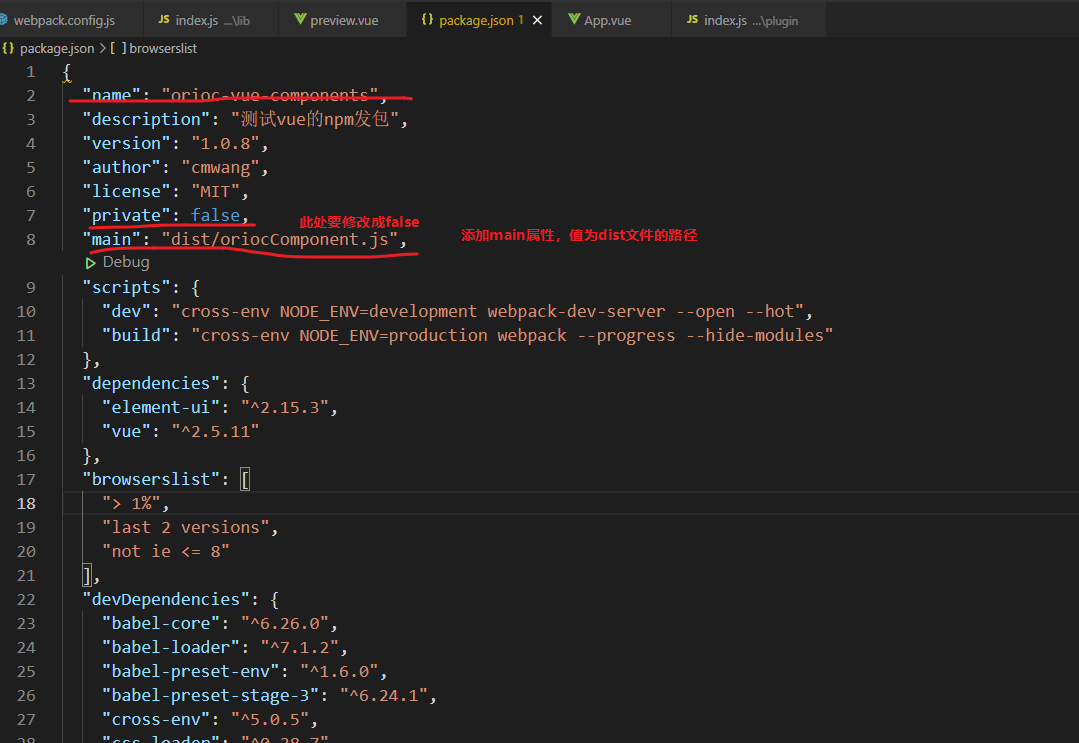
Task: Click line number 1 in the gutter
Action: coord(30,72)
